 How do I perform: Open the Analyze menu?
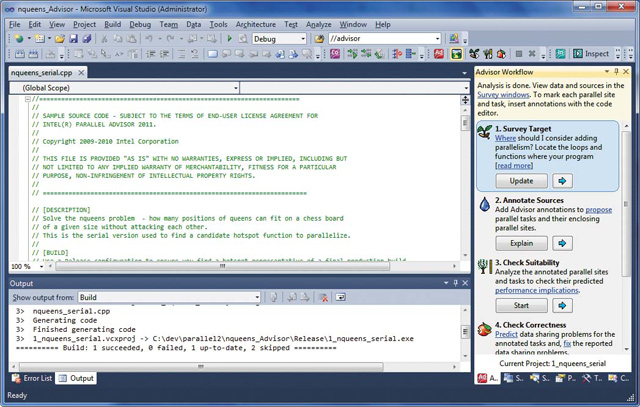[318, 24]
